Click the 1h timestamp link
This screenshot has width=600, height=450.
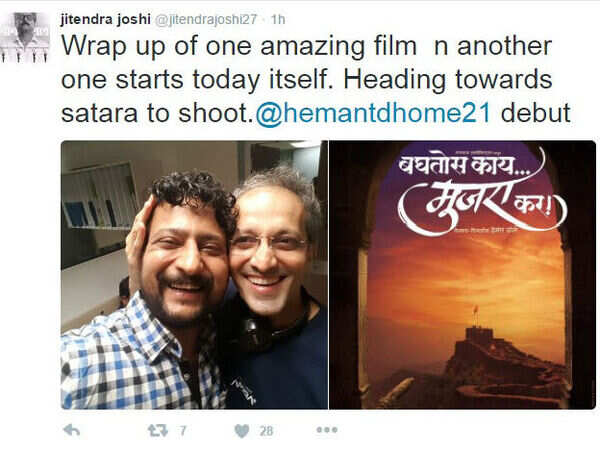point(278,19)
